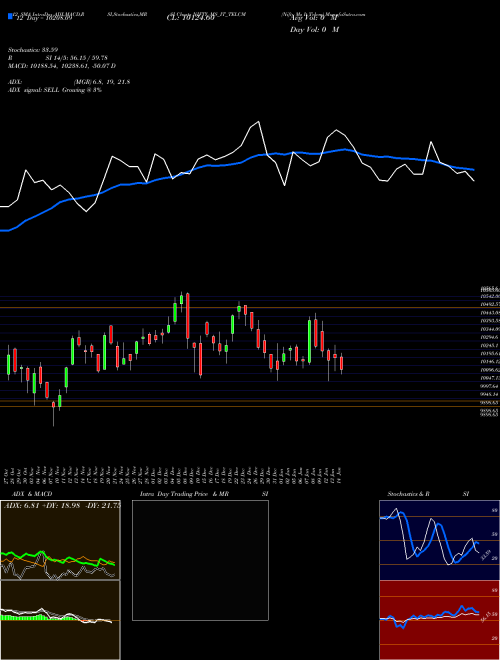
Task: Click the 9997.64 price level label
Action: 489,386
